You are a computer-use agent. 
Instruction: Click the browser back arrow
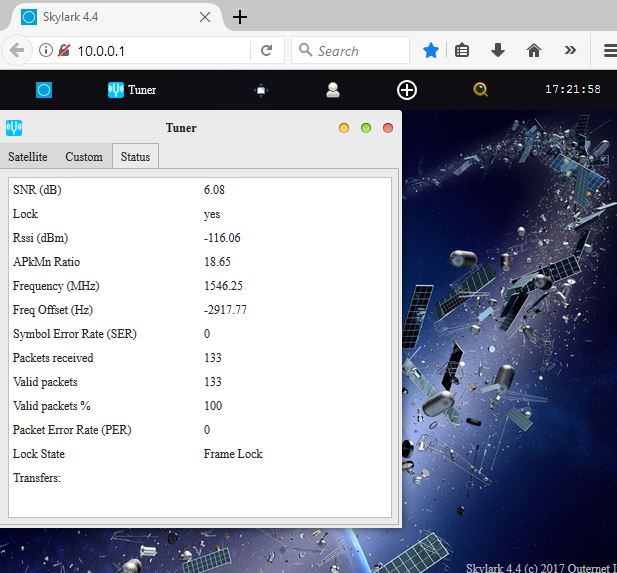pos(17,50)
